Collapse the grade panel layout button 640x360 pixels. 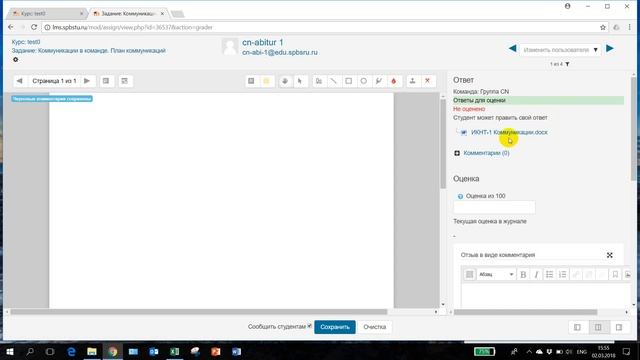click(619, 327)
